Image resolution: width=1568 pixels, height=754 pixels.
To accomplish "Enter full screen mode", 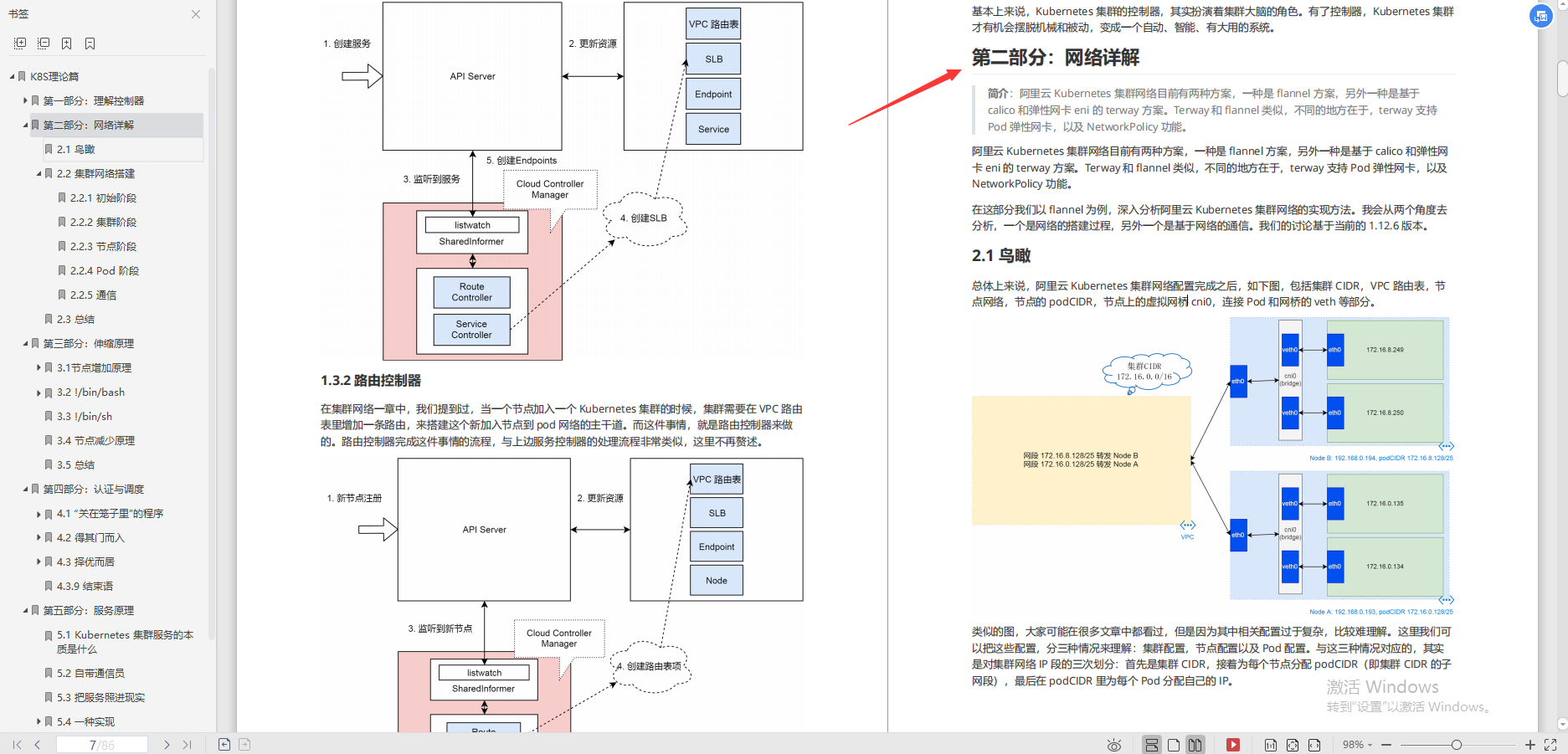I will click(x=1550, y=745).
